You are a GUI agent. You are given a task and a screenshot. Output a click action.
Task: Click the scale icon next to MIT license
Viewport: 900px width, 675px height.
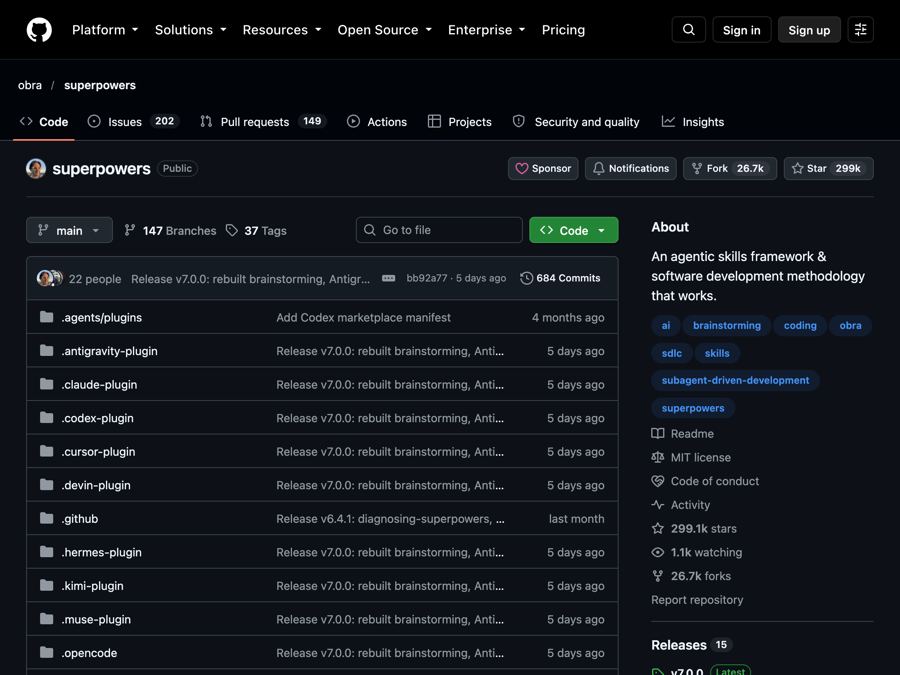tap(658, 457)
